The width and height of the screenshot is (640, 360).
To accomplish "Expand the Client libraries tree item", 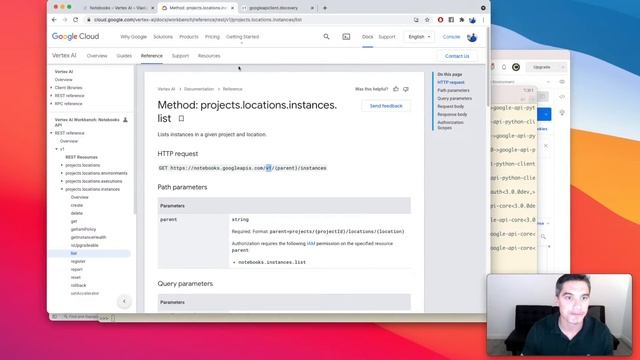I will [51, 88].
